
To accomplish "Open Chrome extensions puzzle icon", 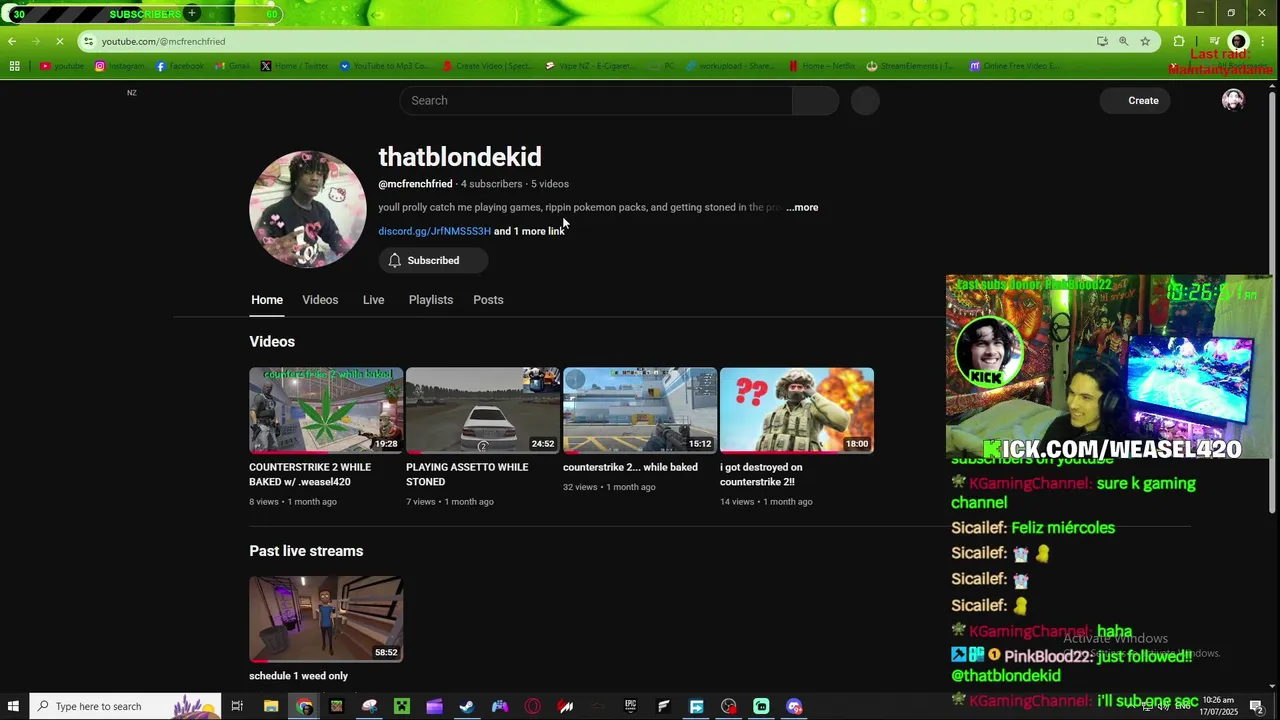I will pos(1179,41).
